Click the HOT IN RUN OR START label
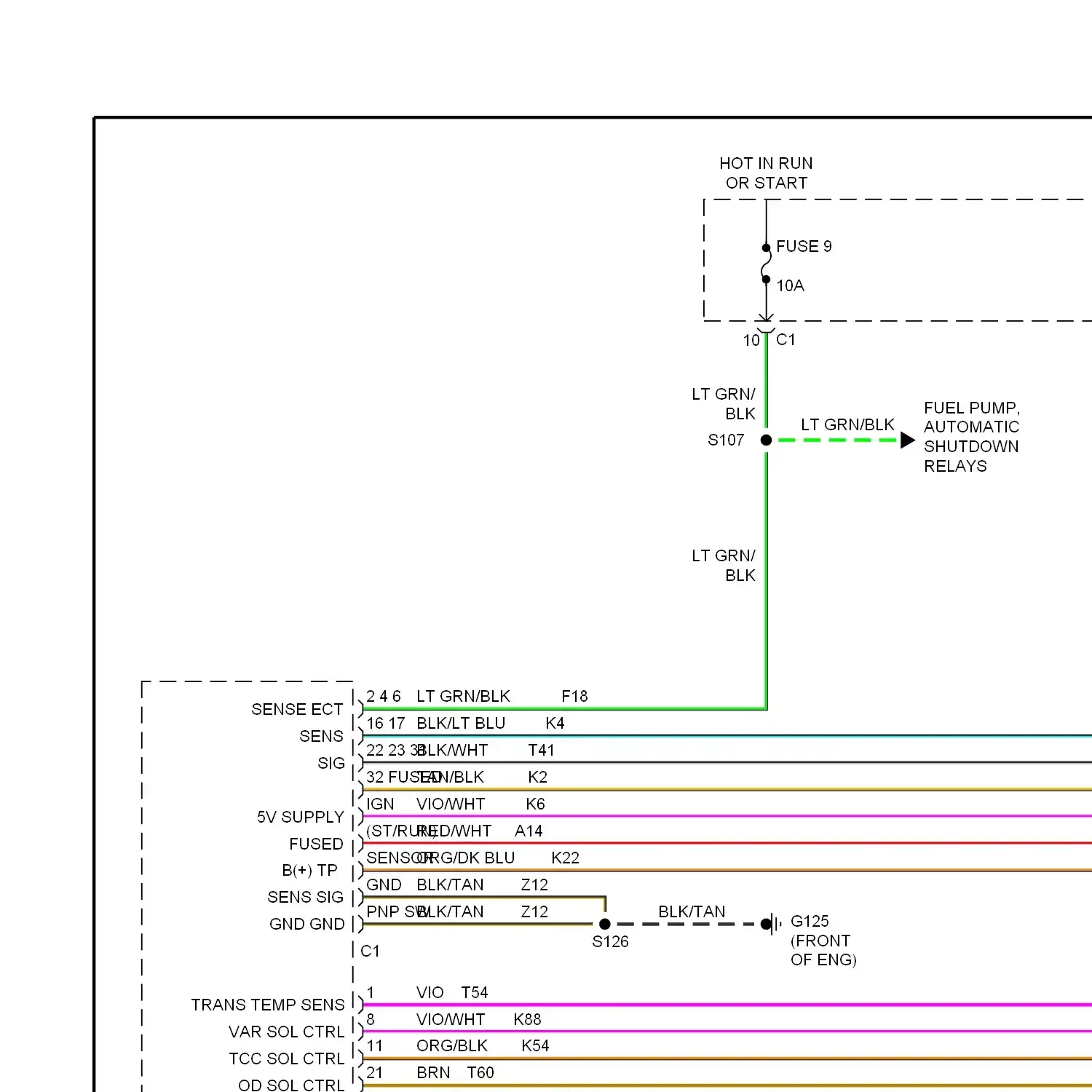The height and width of the screenshot is (1092, 1092). 766,173
